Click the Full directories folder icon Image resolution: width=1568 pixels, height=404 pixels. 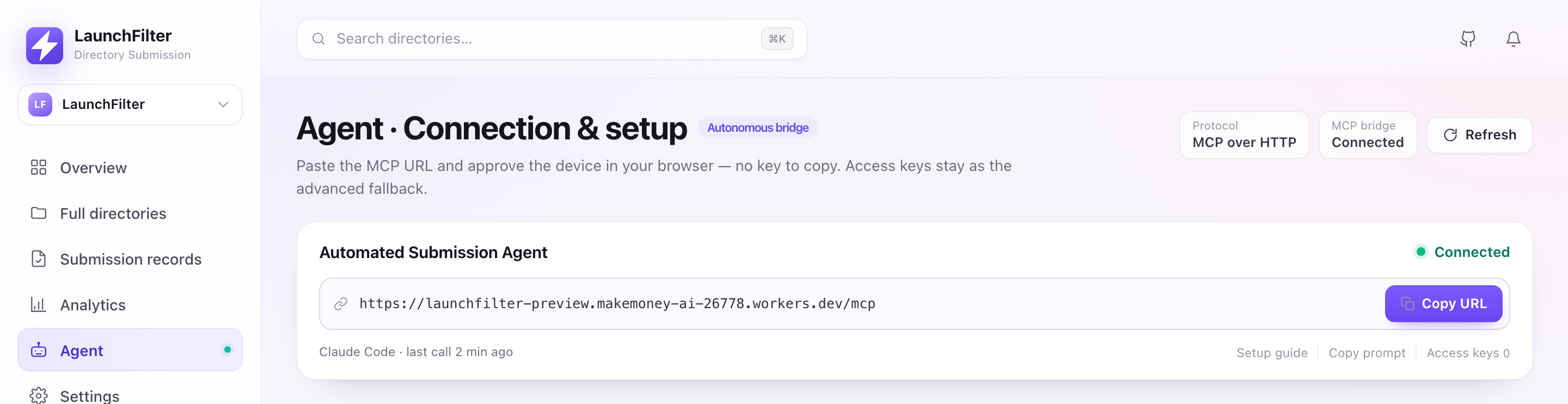(38, 213)
